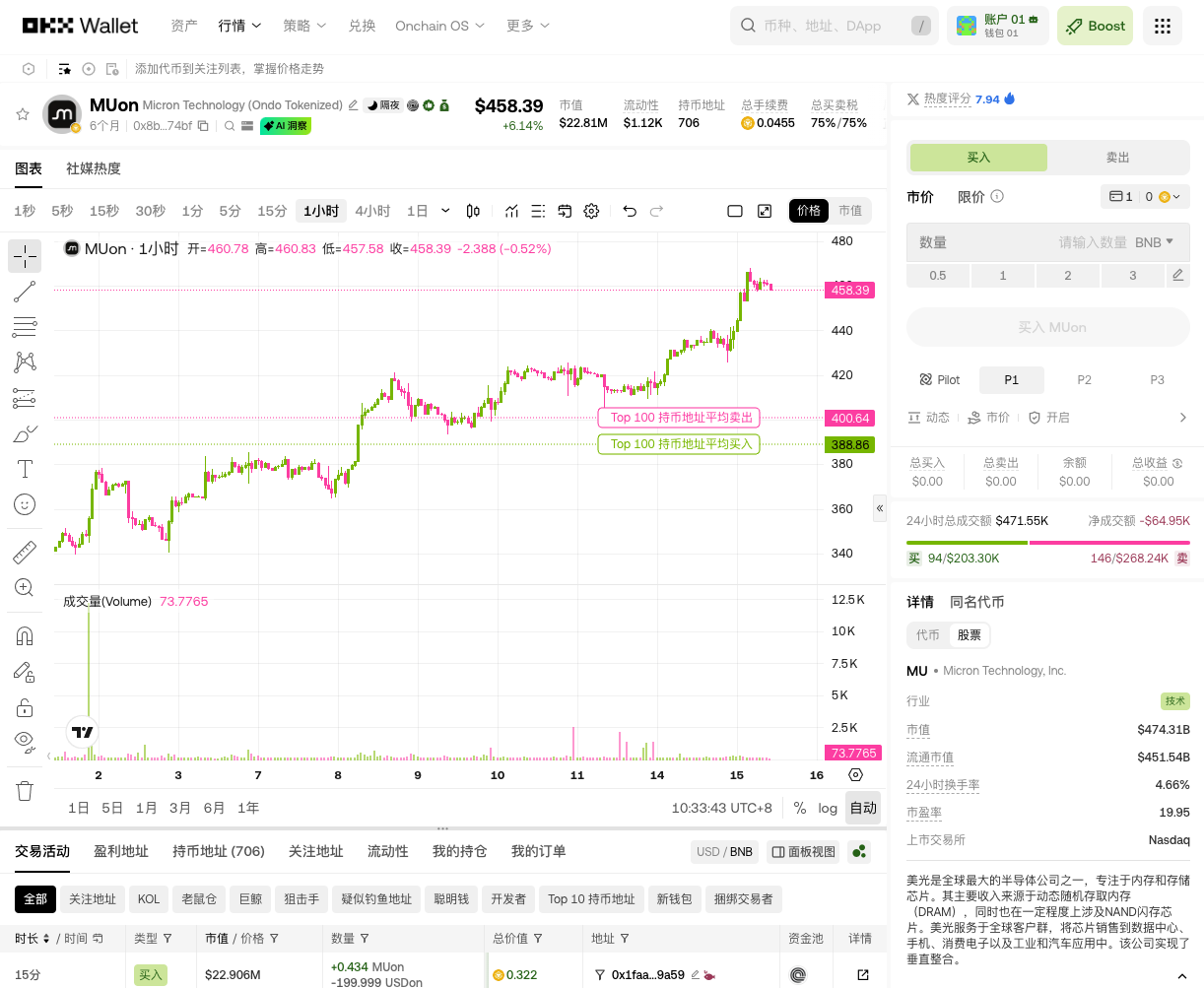The image size is (1204, 988).
Task: Select the emoji sticker tool
Action: point(25,504)
